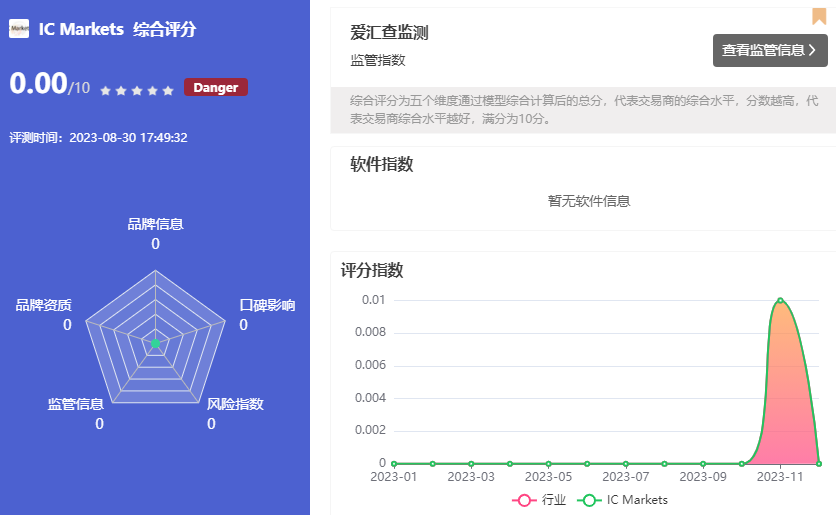Click the red Danger badge
The image size is (836, 515).
pyautogui.click(x=215, y=88)
